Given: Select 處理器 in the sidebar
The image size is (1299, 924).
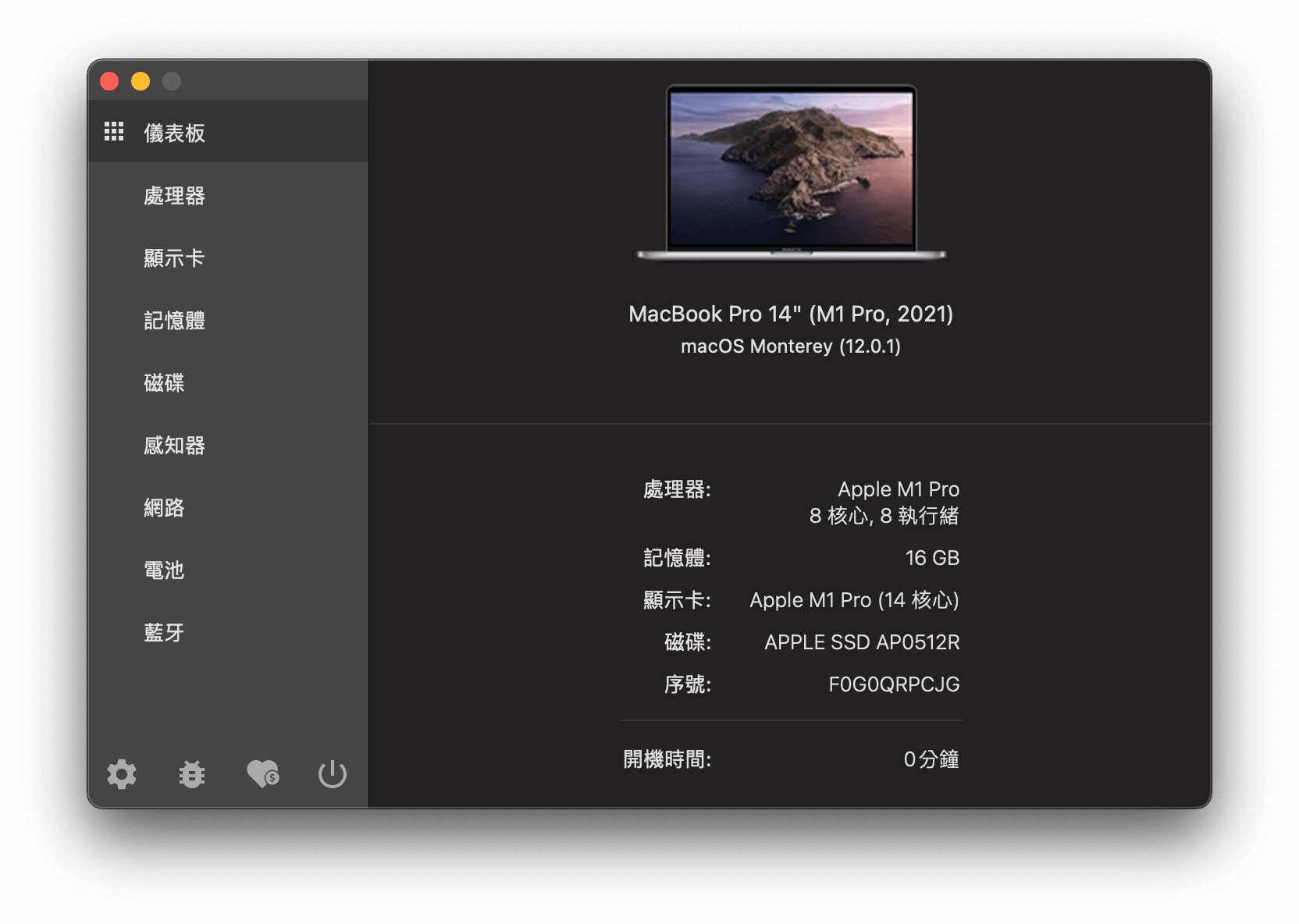Looking at the screenshot, I should point(174,196).
